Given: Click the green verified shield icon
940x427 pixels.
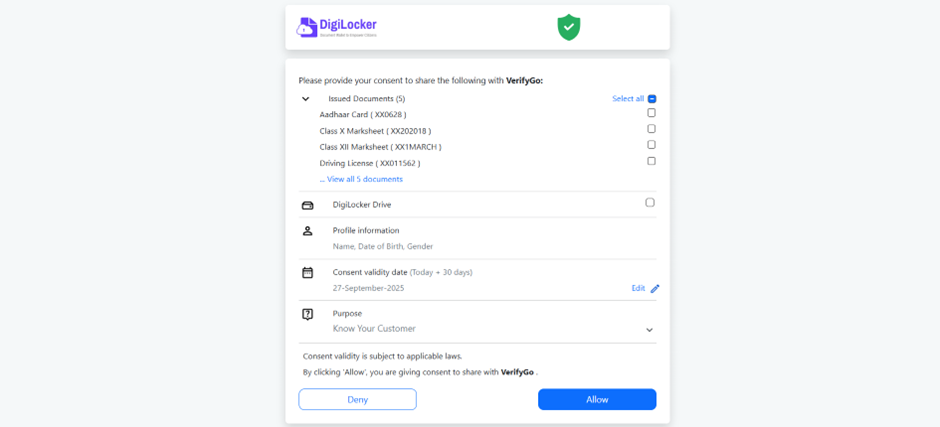Looking at the screenshot, I should 568,27.
